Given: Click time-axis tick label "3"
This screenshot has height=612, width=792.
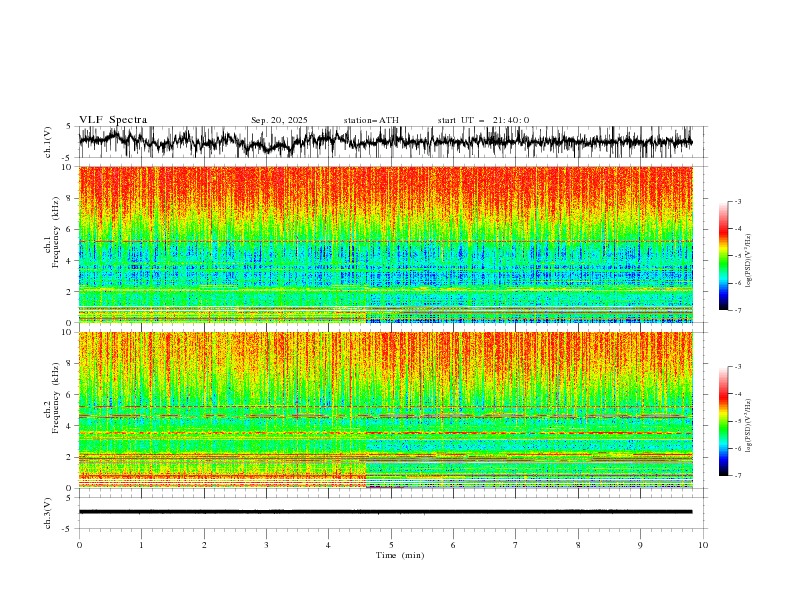Looking at the screenshot, I should (x=267, y=545).
